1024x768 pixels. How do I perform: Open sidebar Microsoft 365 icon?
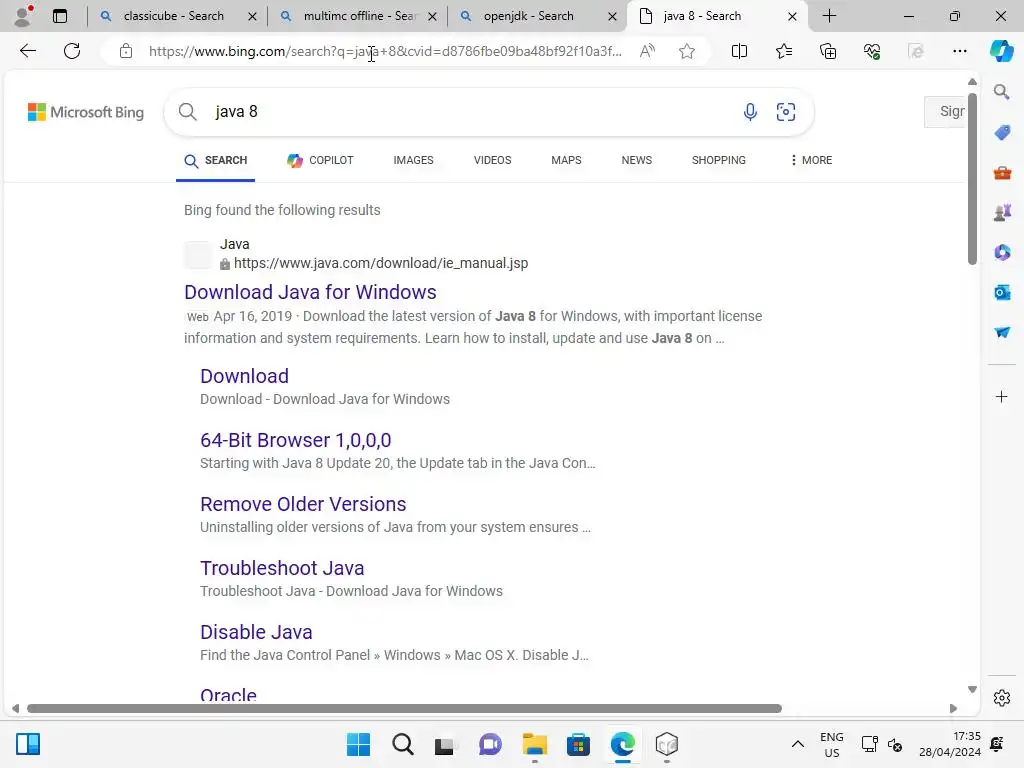1002,252
